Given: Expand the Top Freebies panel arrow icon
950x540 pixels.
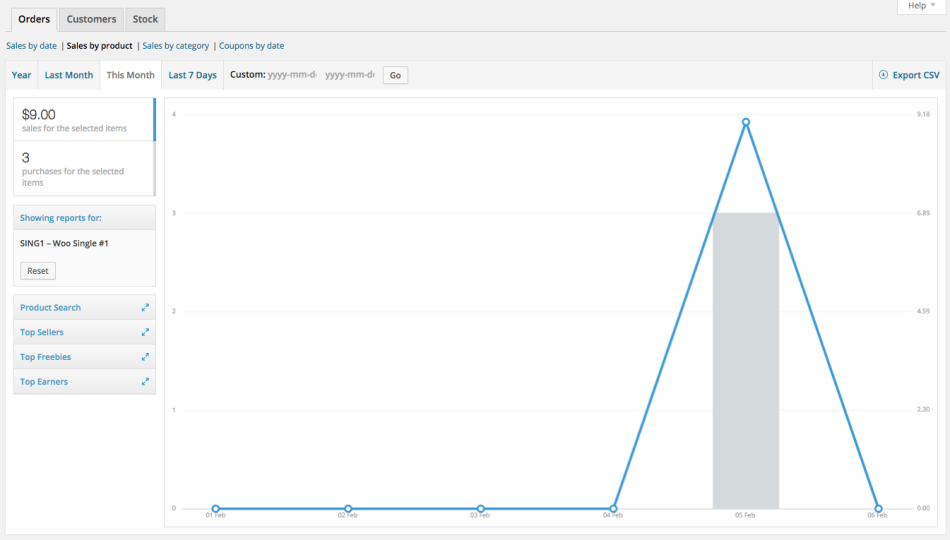Looking at the screenshot, I should click(145, 357).
